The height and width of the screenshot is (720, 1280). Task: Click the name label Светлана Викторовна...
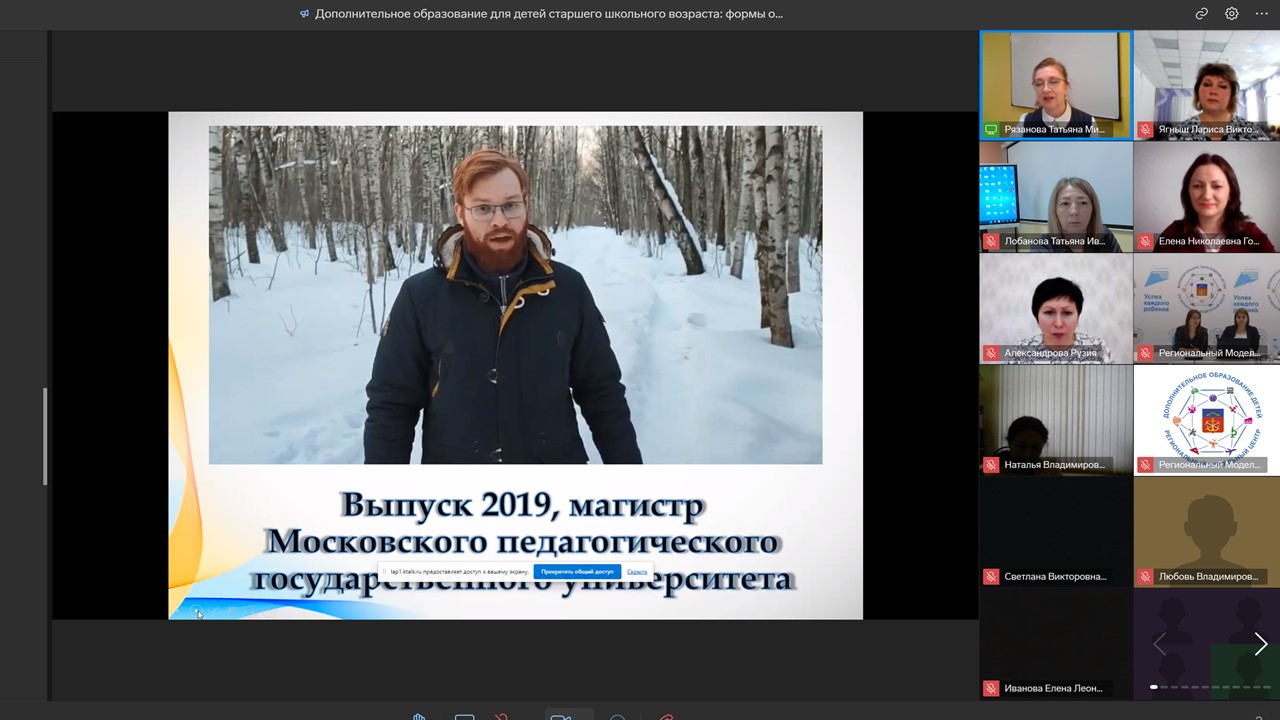(x=1055, y=577)
